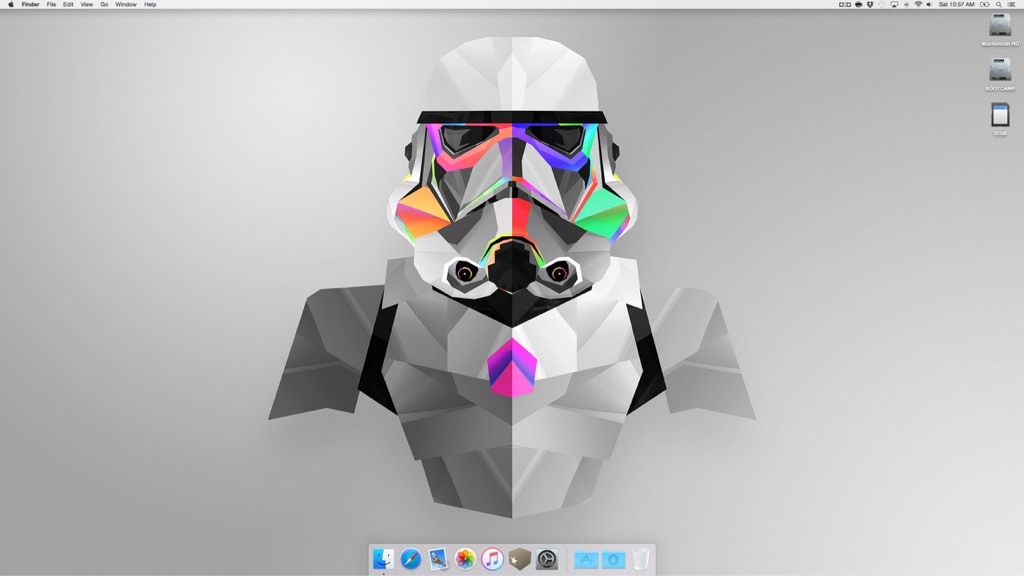
Task: Open the brown box star app in Dock
Action: [519, 559]
